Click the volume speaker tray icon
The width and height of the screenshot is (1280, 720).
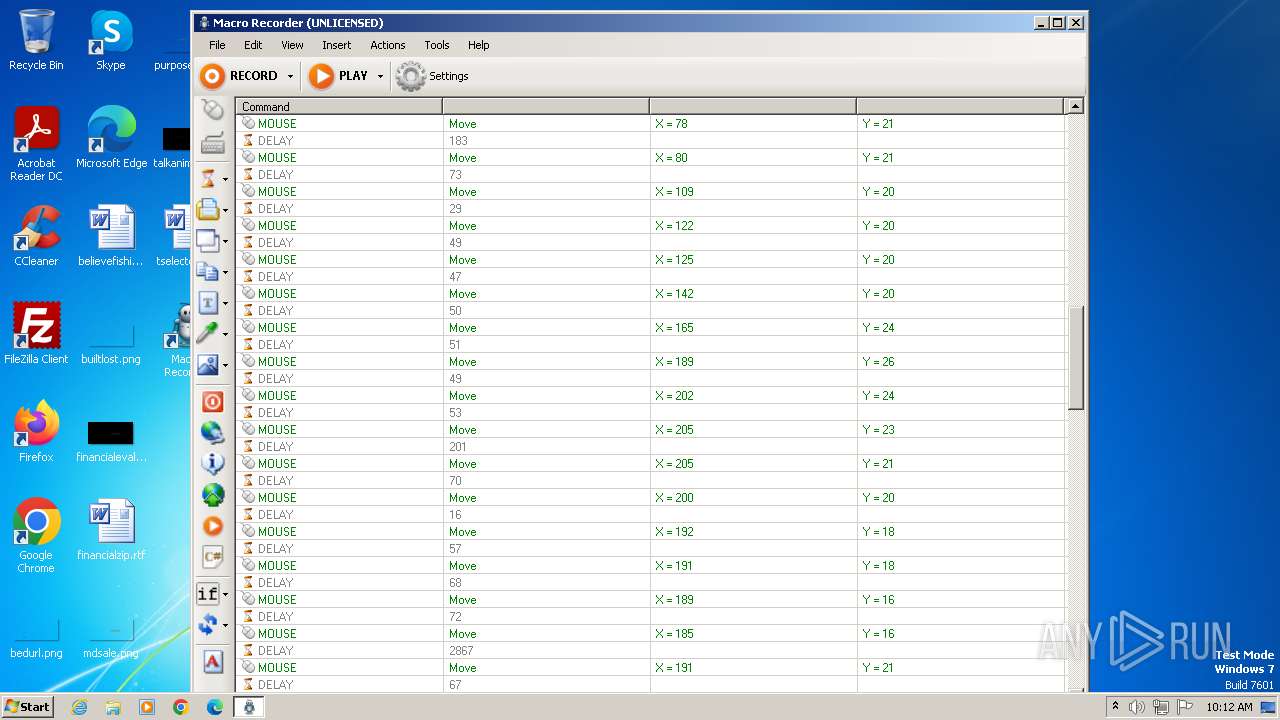coord(1137,707)
